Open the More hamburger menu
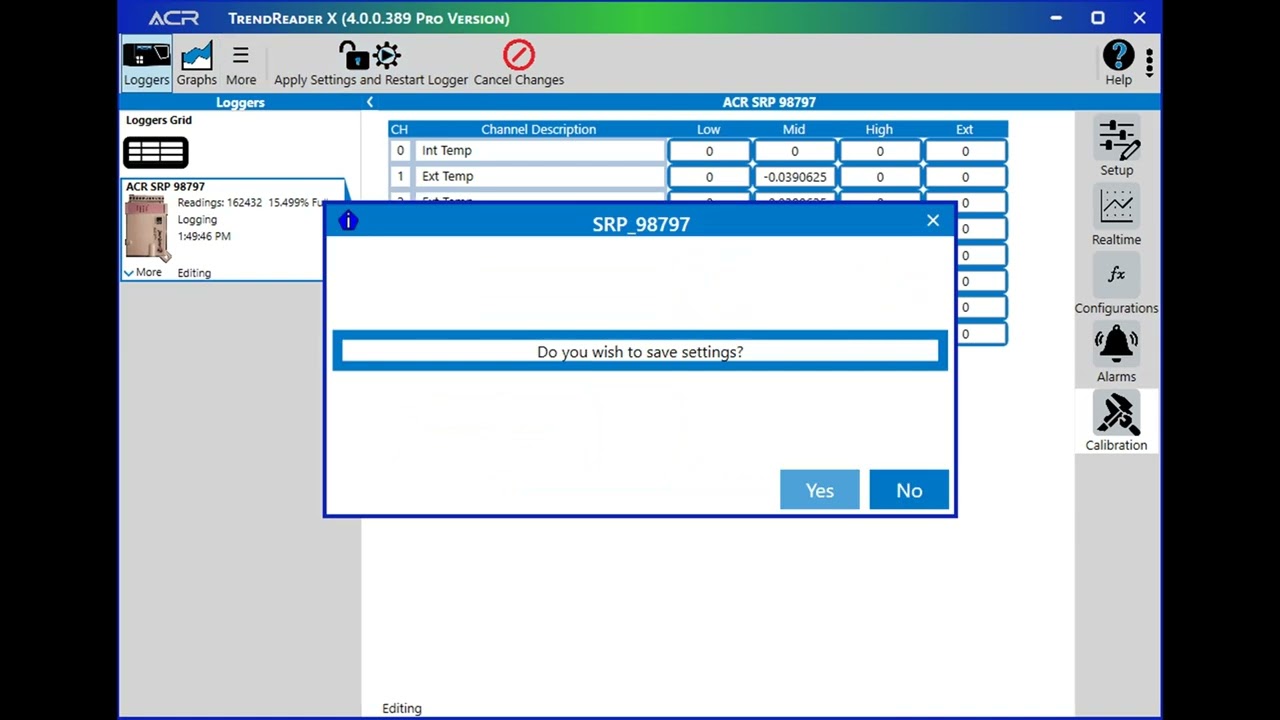Image resolution: width=1280 pixels, height=720 pixels. (240, 64)
